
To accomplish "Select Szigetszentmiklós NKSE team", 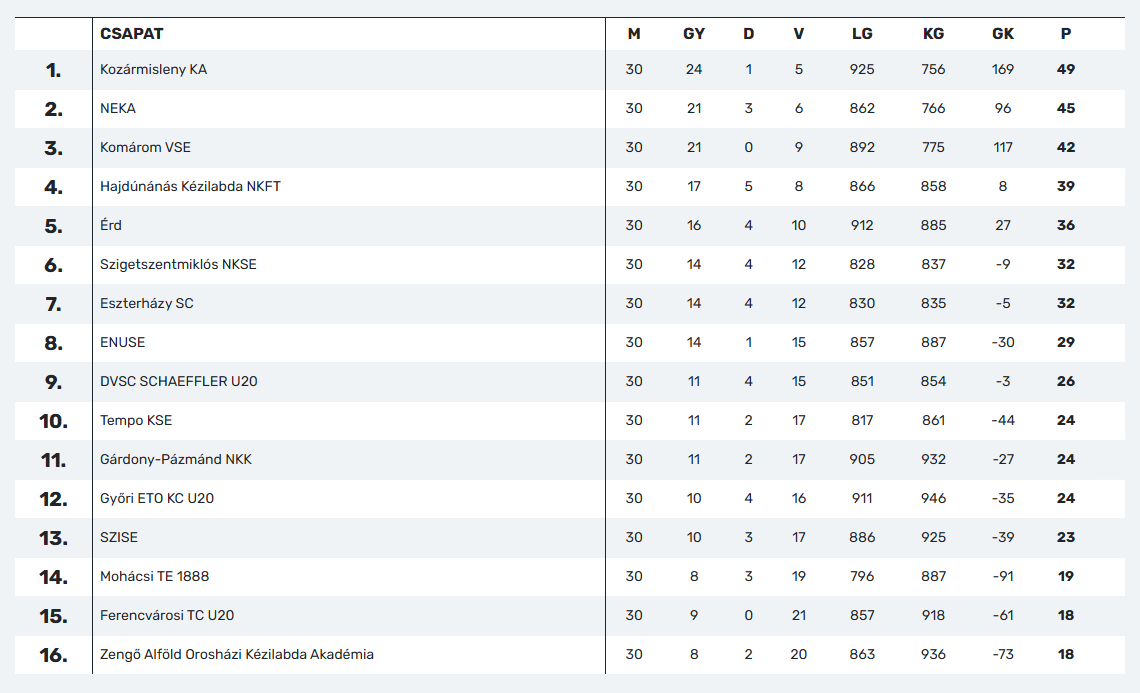I will (x=178, y=265).
